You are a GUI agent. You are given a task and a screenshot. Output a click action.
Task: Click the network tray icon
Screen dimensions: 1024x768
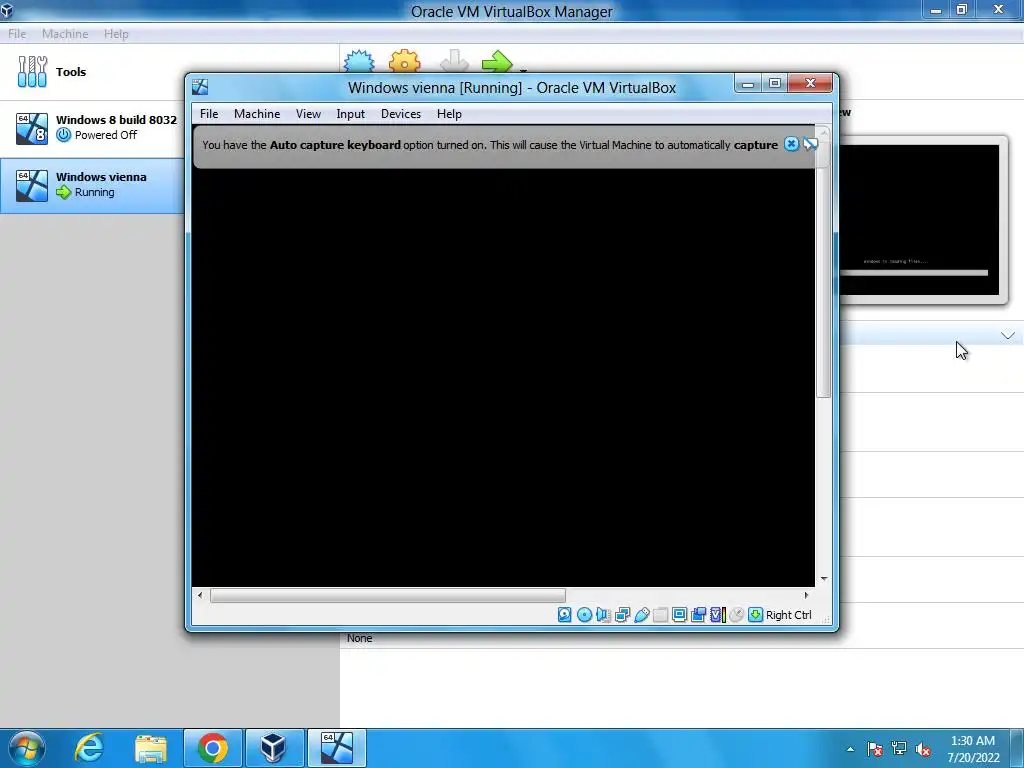(899, 749)
